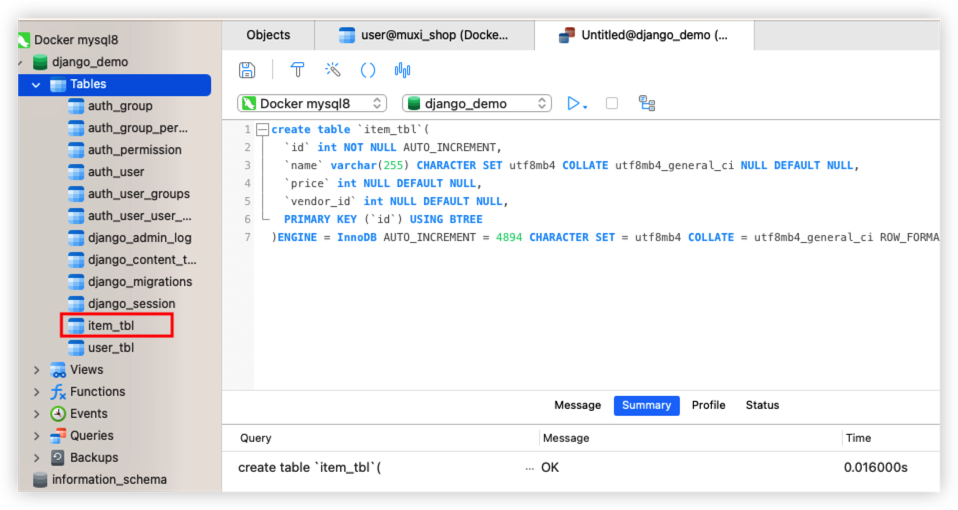Switch to user@muxi_shop tab
The image size is (958, 510).
[x=424, y=35]
